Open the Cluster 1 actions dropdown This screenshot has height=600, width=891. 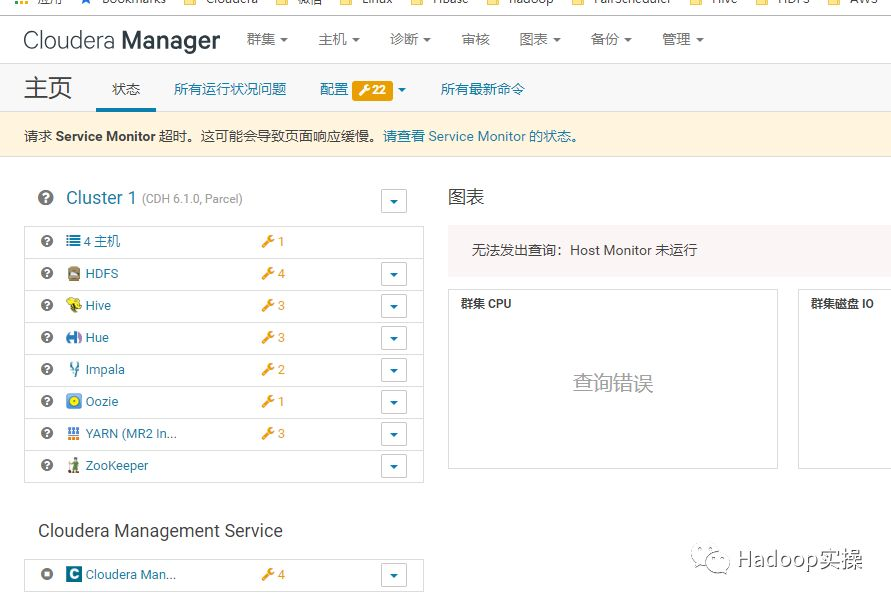click(394, 201)
